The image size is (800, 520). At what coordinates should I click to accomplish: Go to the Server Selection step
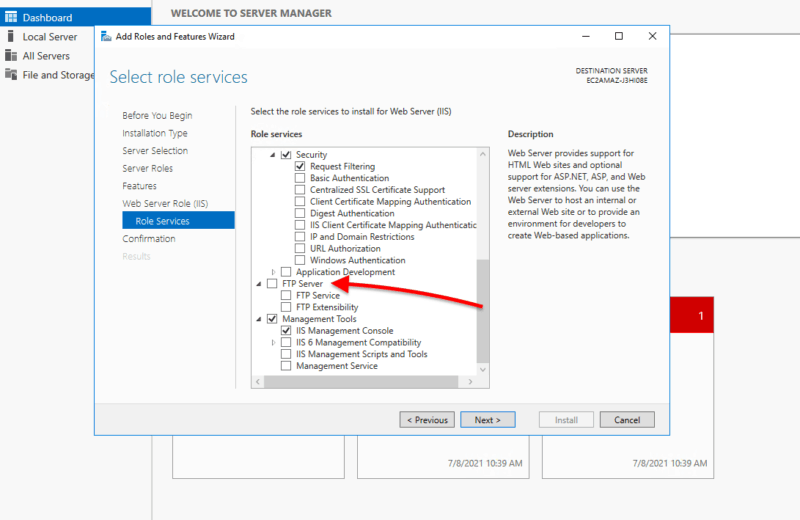coord(155,151)
